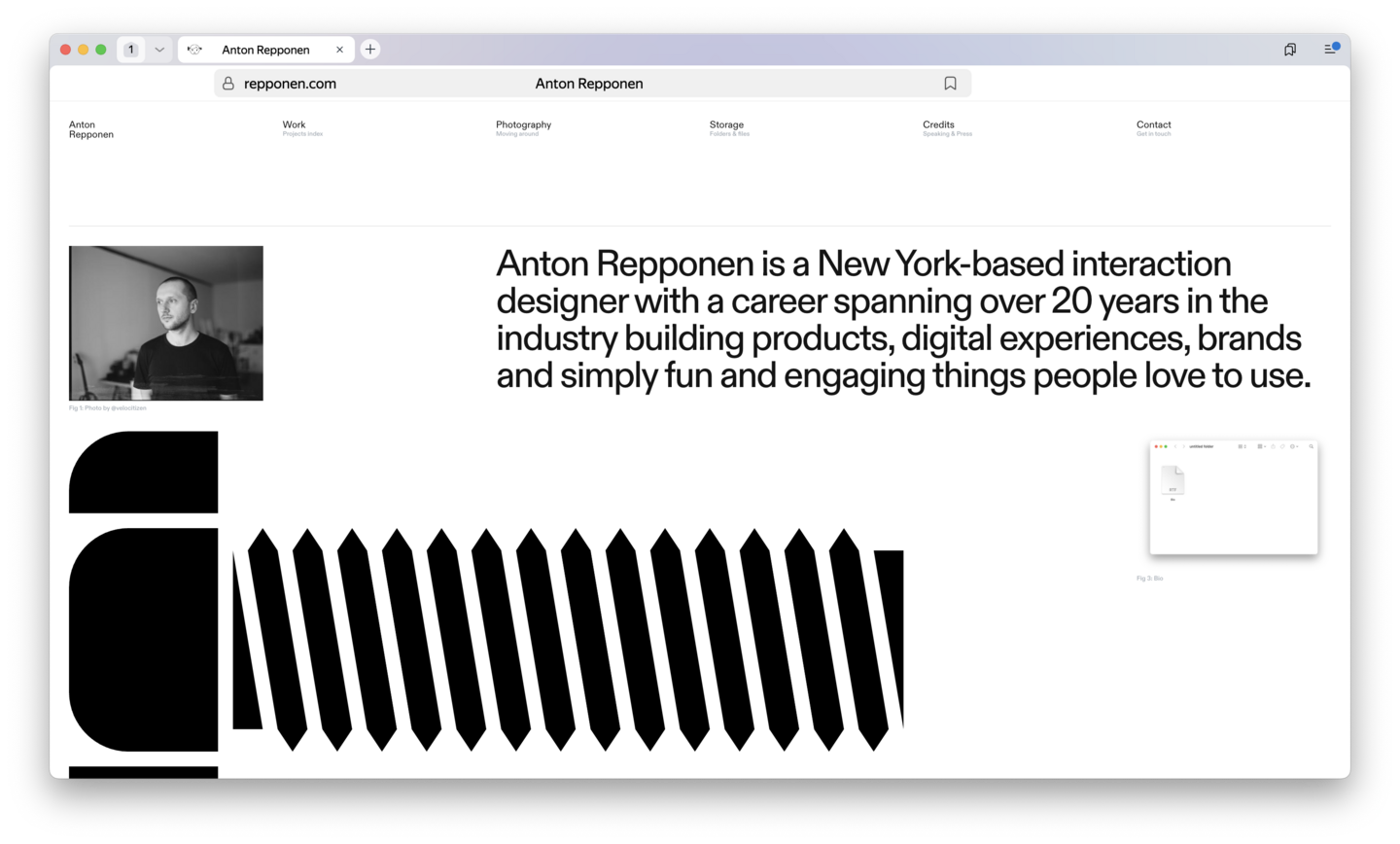1400x844 pixels.
Task: Open the bookmarks panel icon in the toolbar
Action: coord(1290,50)
